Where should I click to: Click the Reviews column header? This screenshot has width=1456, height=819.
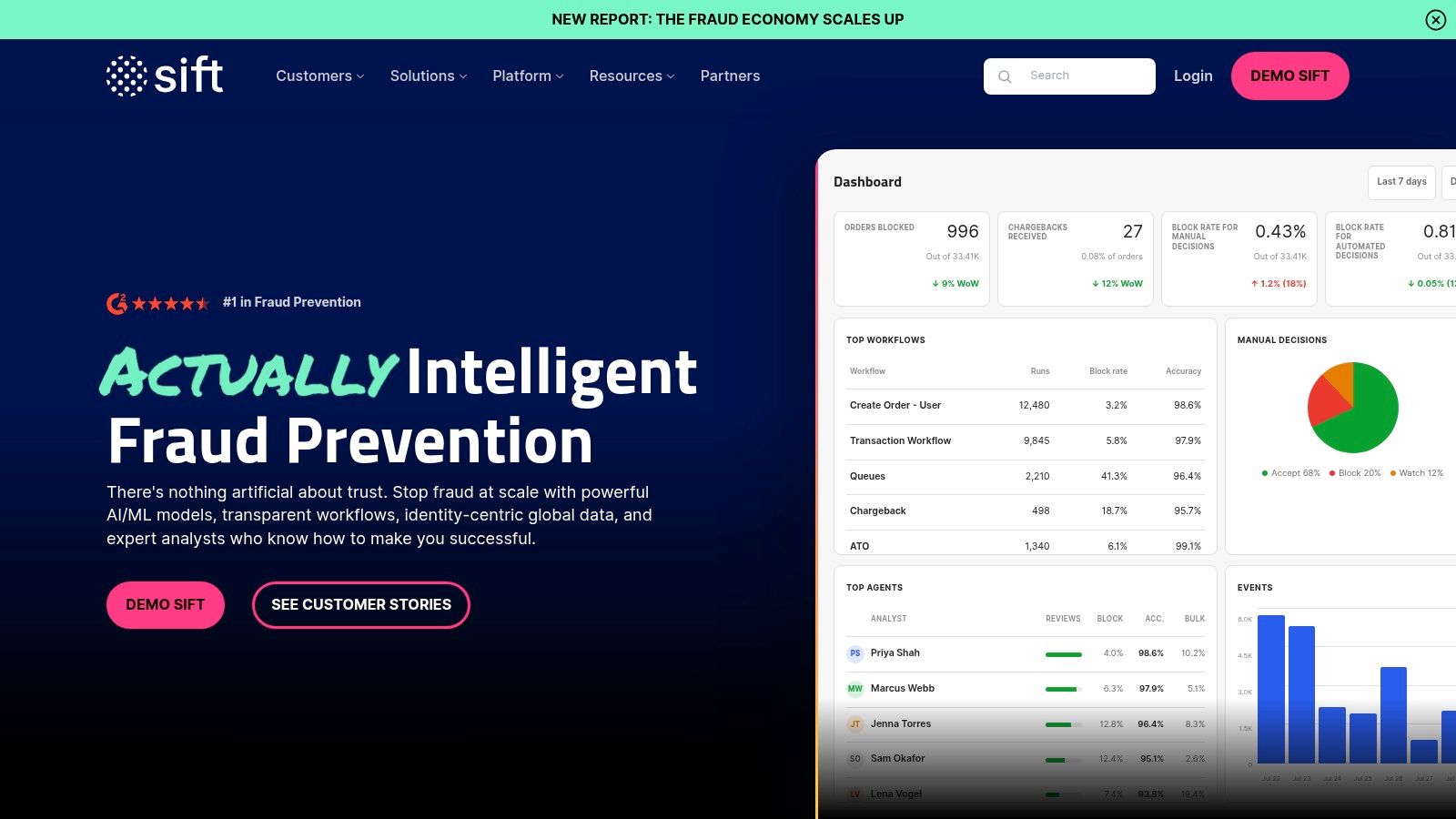pos(1063,619)
